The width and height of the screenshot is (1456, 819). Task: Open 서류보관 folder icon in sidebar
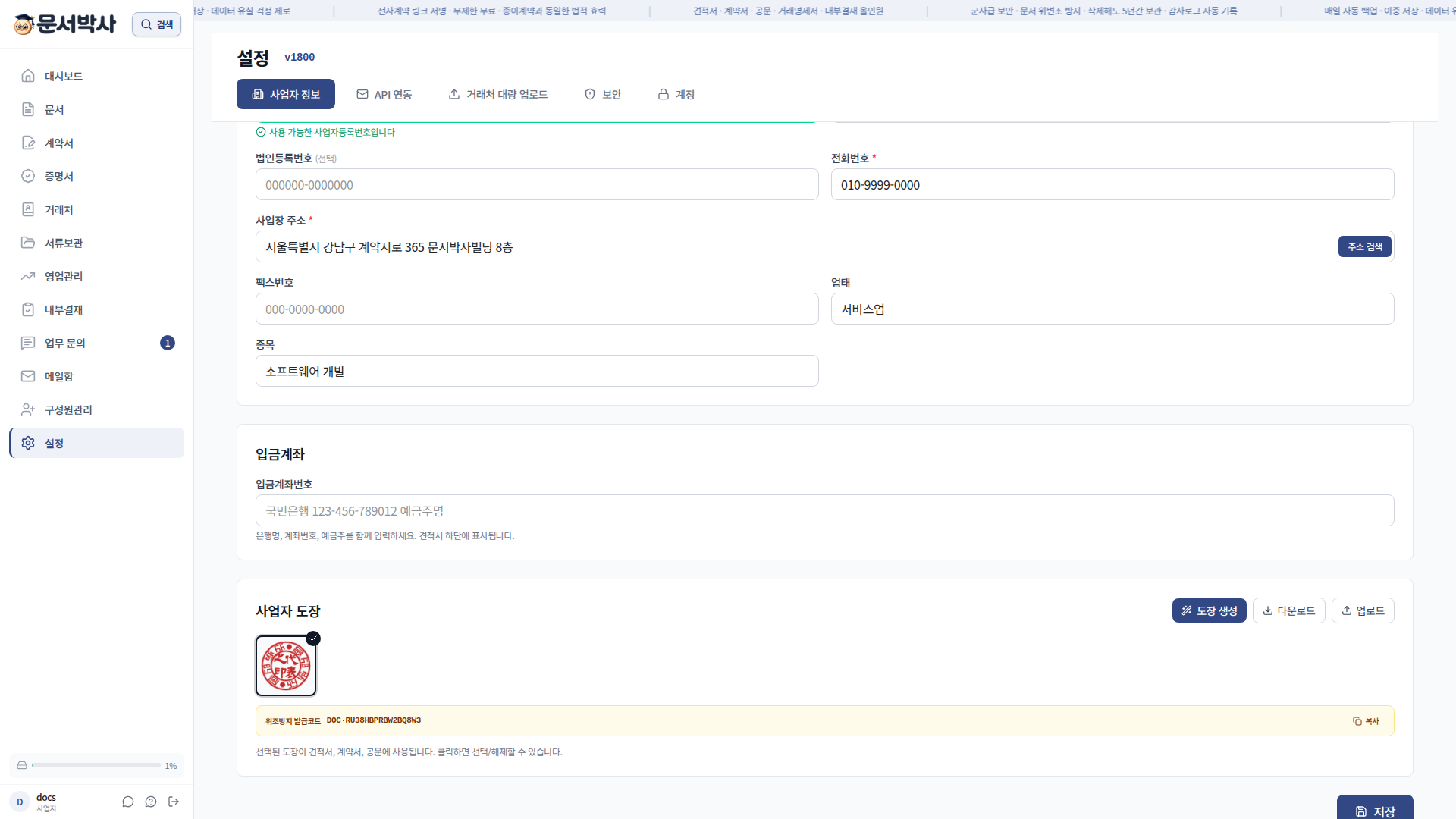click(x=28, y=243)
